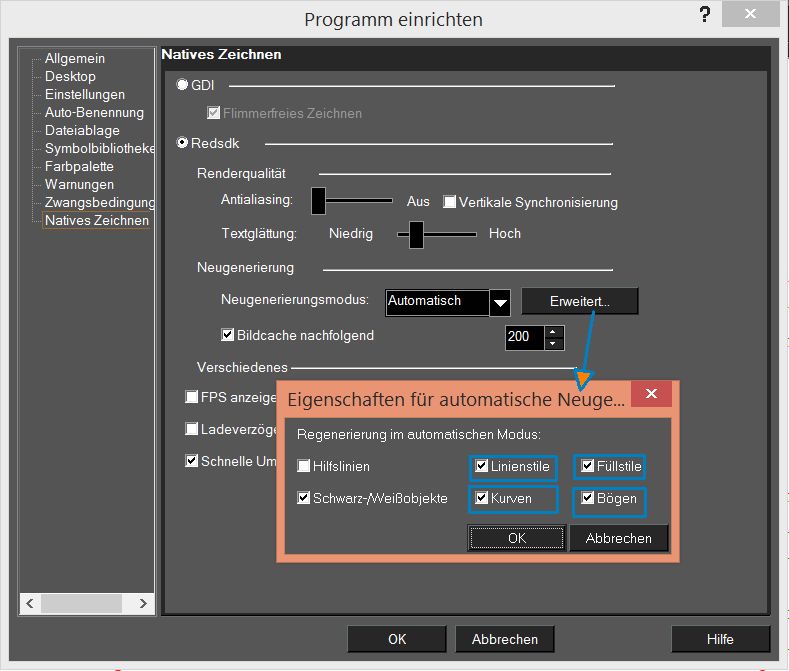Enable Vertikale Synchronisierung
The width and height of the screenshot is (789, 671).
pyautogui.click(x=449, y=202)
